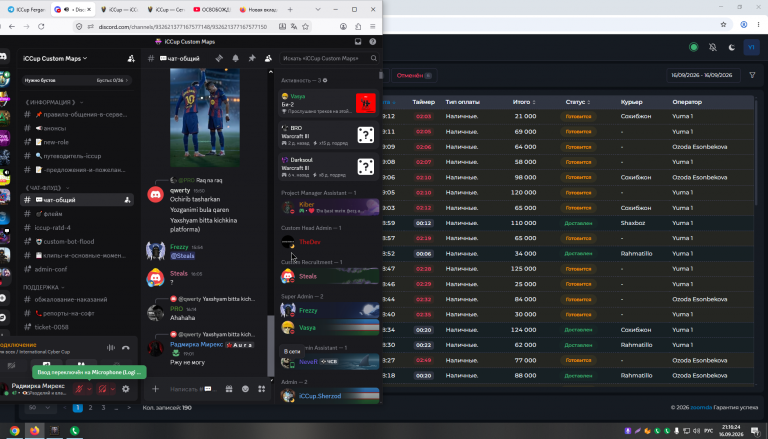Sort orders table by Итого column
The height and width of the screenshot is (439, 768).
click(x=524, y=102)
